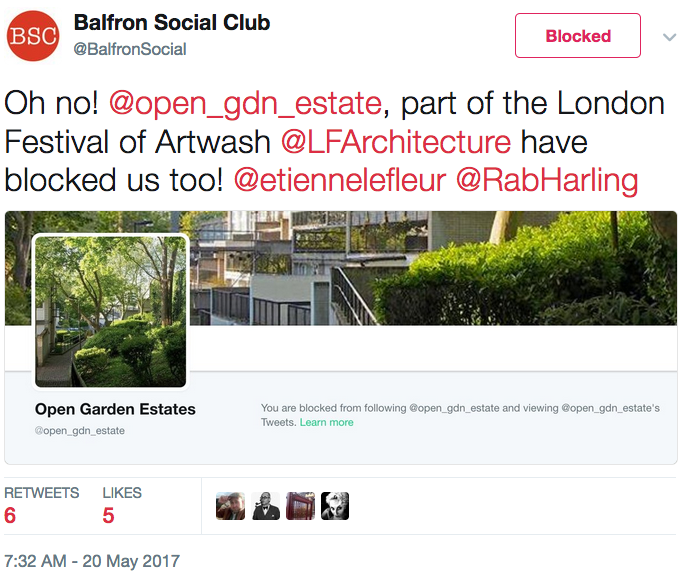The height and width of the screenshot is (572, 681).
Task: Toggle the Blocked button
Action: pyautogui.click(x=578, y=36)
